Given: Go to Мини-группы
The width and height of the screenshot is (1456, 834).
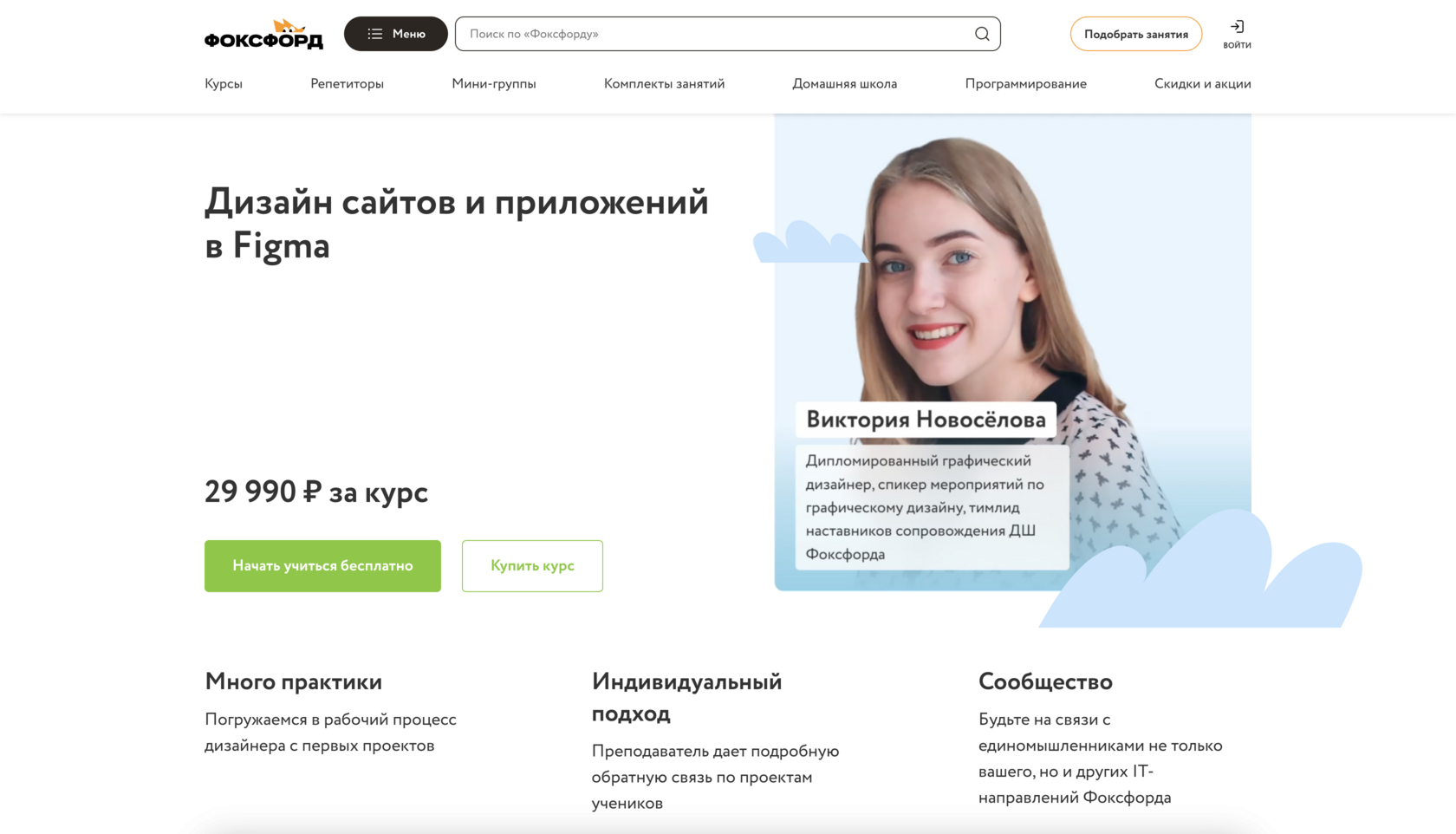Looking at the screenshot, I should pos(494,83).
